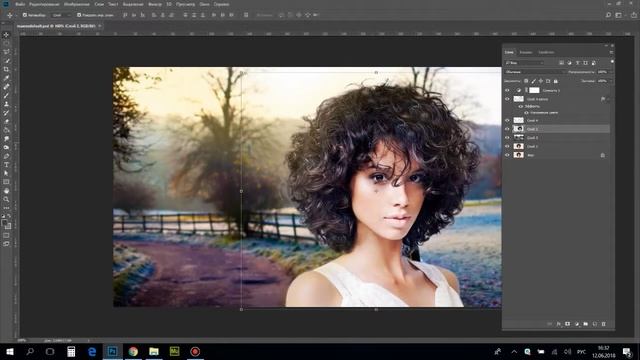Open Opacity value dropdown arrow

(611, 72)
